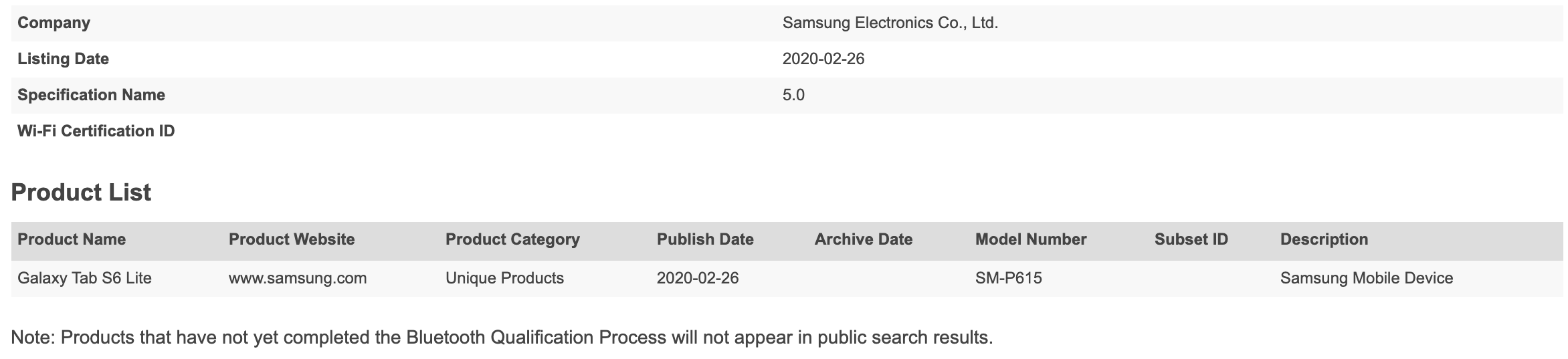The height and width of the screenshot is (359, 1568).
Task: Click the Publish Date column header
Action: 705,239
